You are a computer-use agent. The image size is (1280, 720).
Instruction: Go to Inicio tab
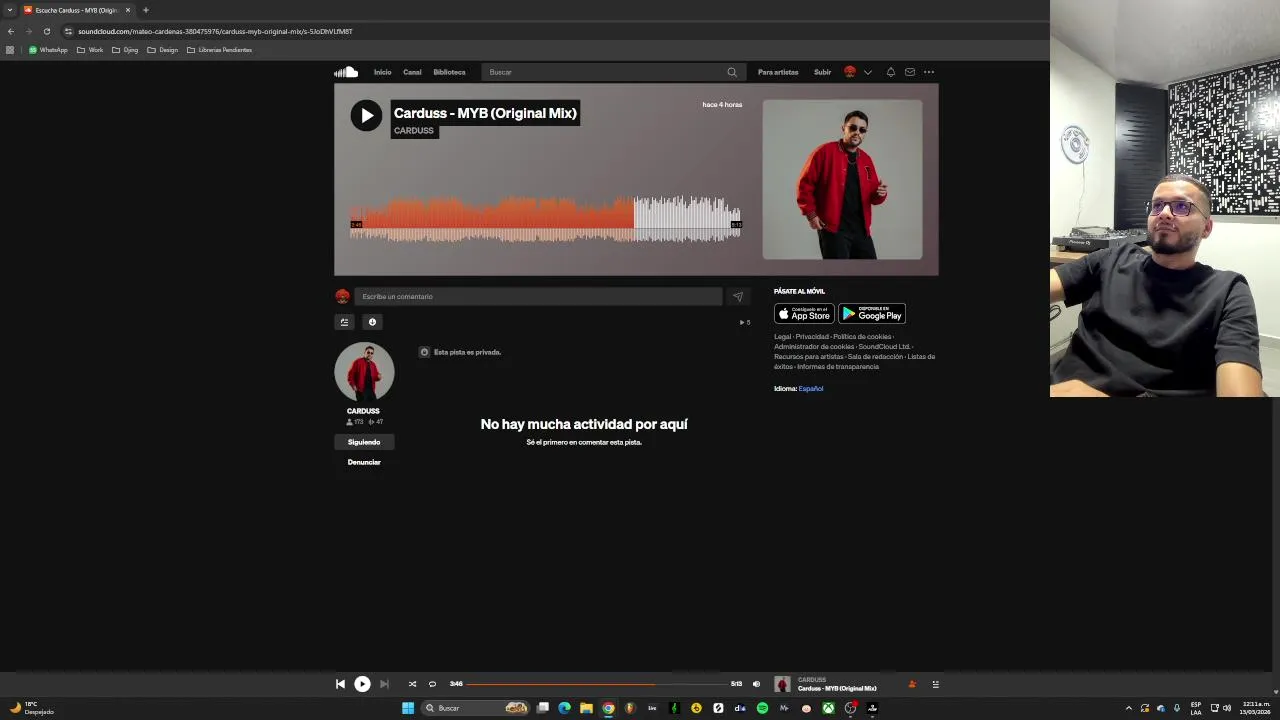click(383, 72)
